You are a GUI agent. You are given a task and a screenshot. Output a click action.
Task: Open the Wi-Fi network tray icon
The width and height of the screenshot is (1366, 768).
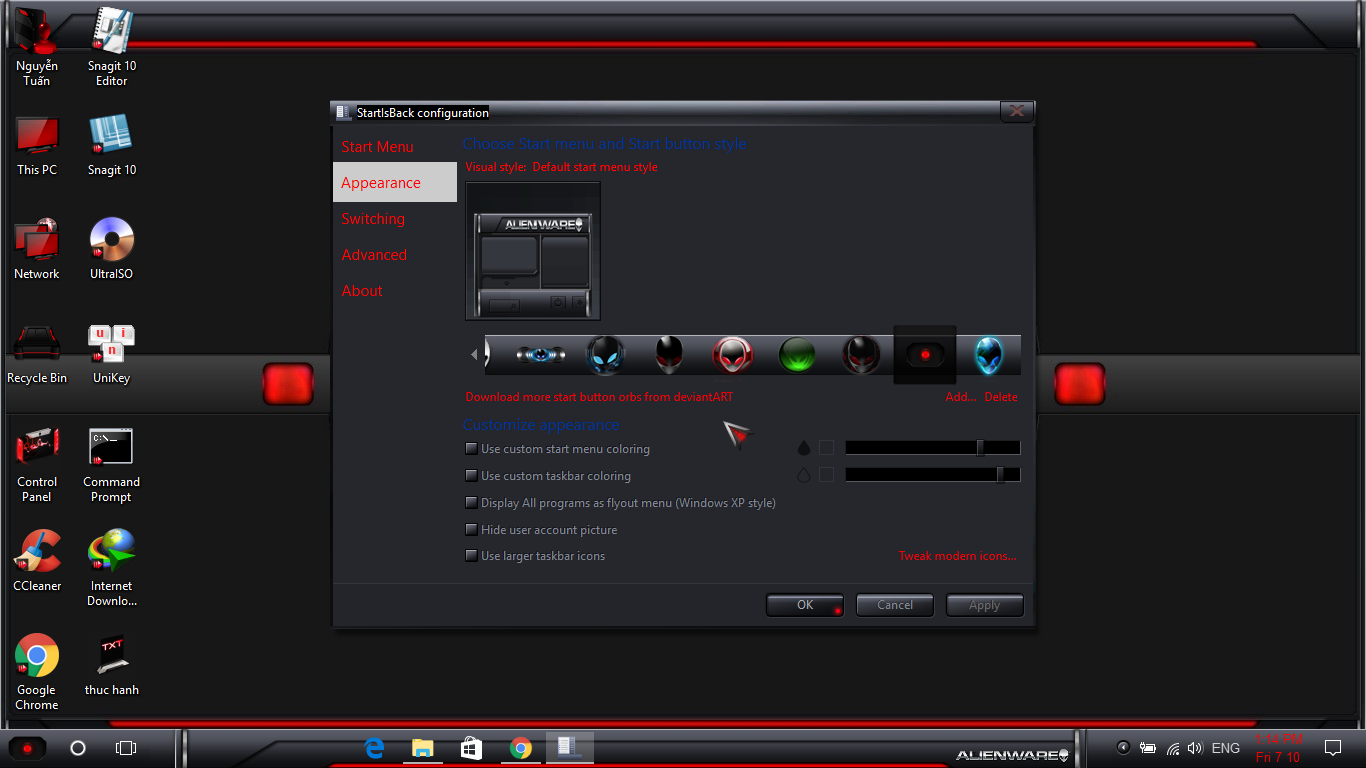[1172, 748]
